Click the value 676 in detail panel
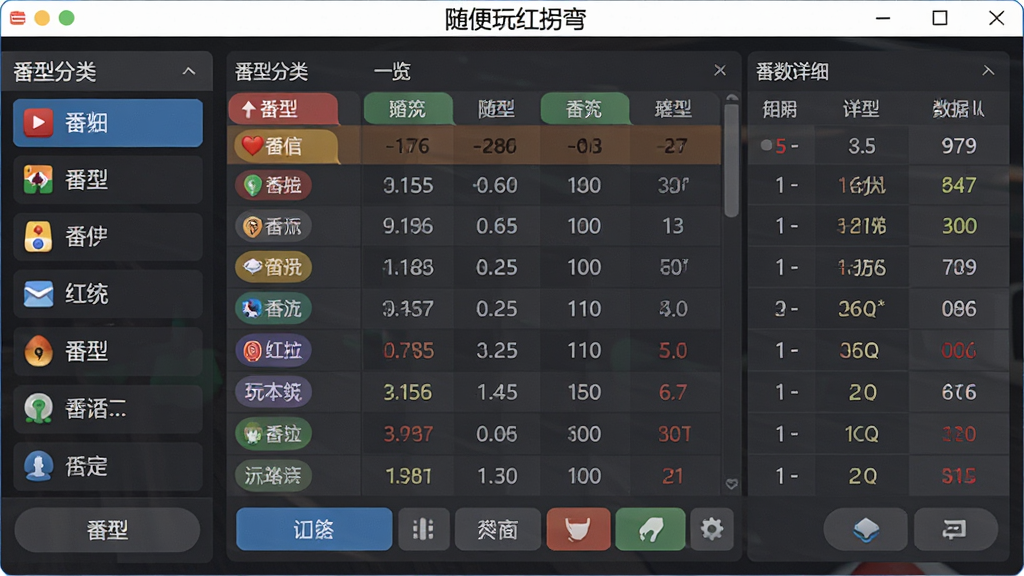The height and width of the screenshot is (576, 1024). 959,392
